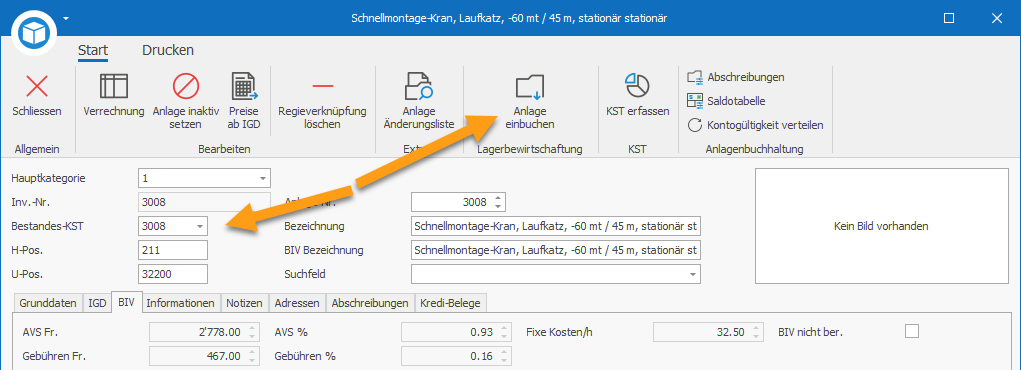Open the Verrechnung table icon
Viewport: 1021px width, 370px height.
(113, 86)
